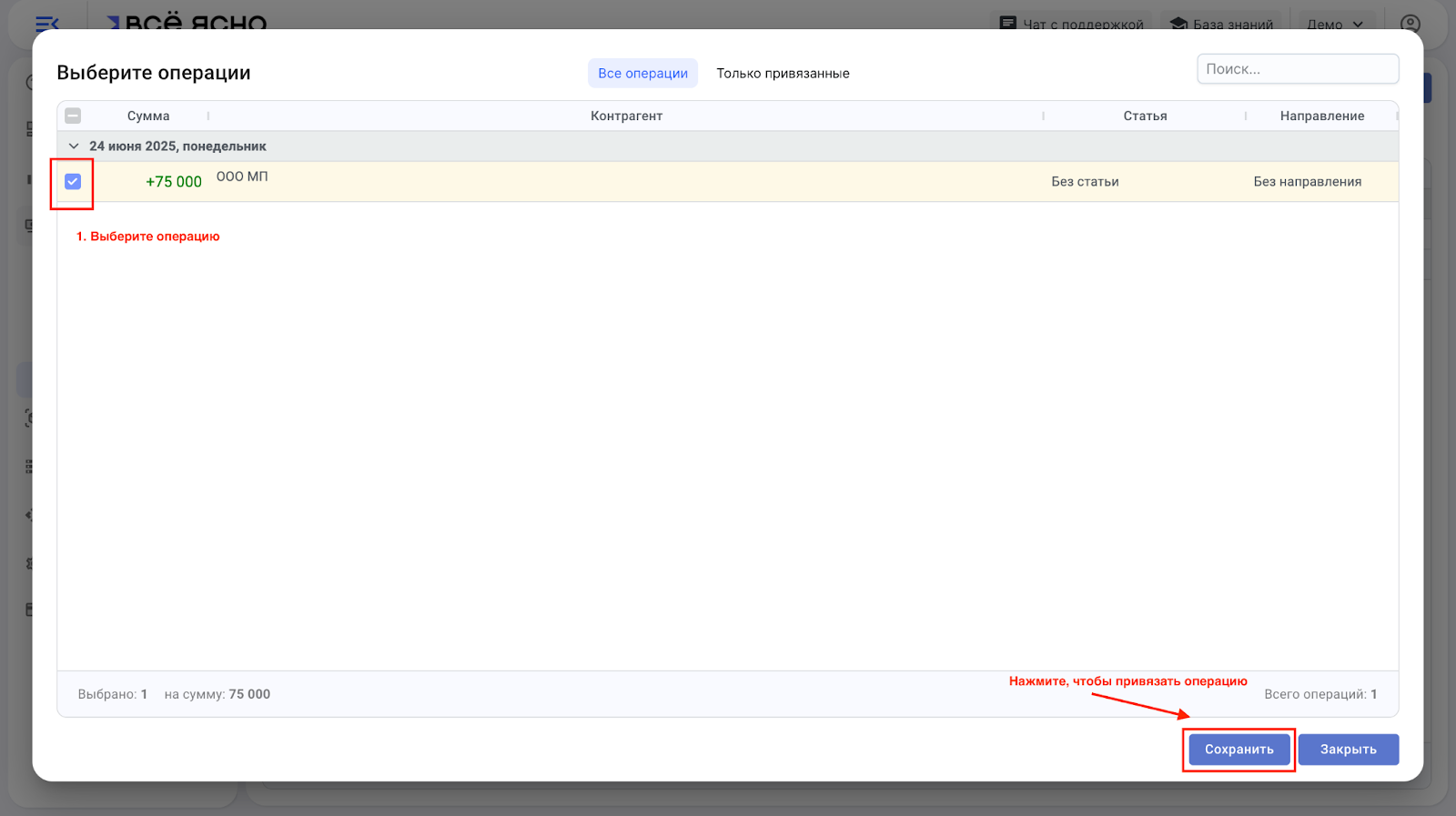Click the Контрагент column header
Viewport: 1456px width, 816px height.
click(626, 116)
